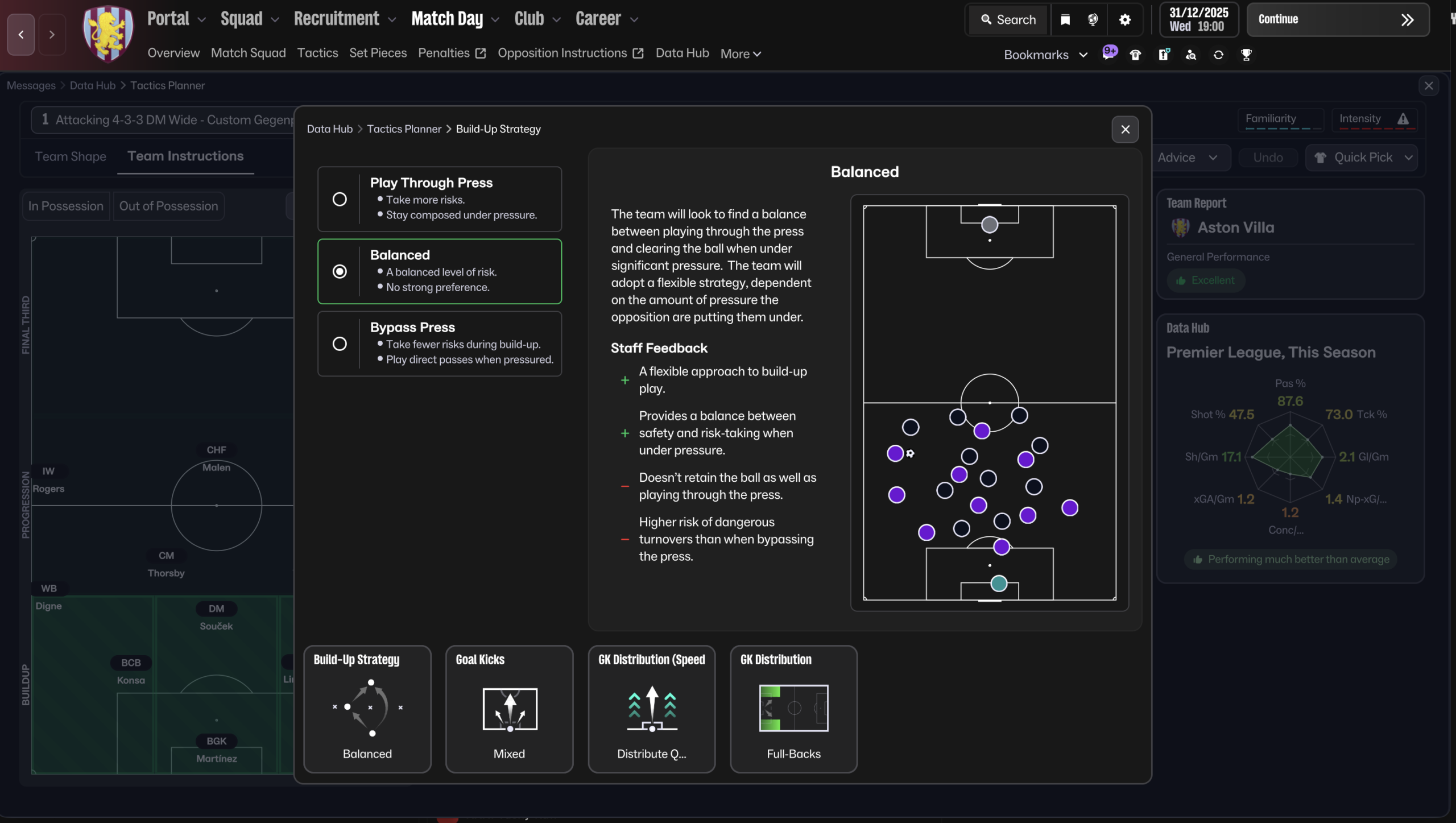Select the Balanced build-up radio option
This screenshot has width=1456, height=823.
click(340, 271)
